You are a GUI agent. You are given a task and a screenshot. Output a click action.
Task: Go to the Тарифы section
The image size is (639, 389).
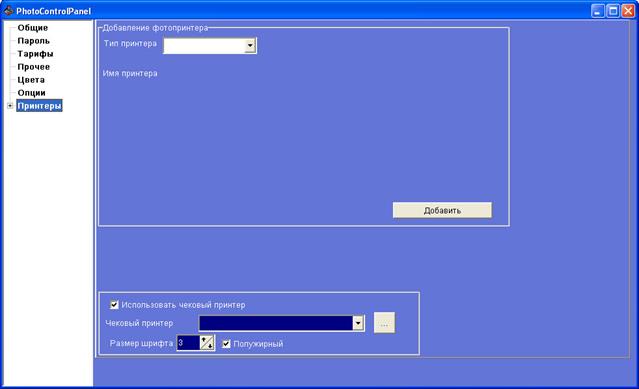(35, 54)
